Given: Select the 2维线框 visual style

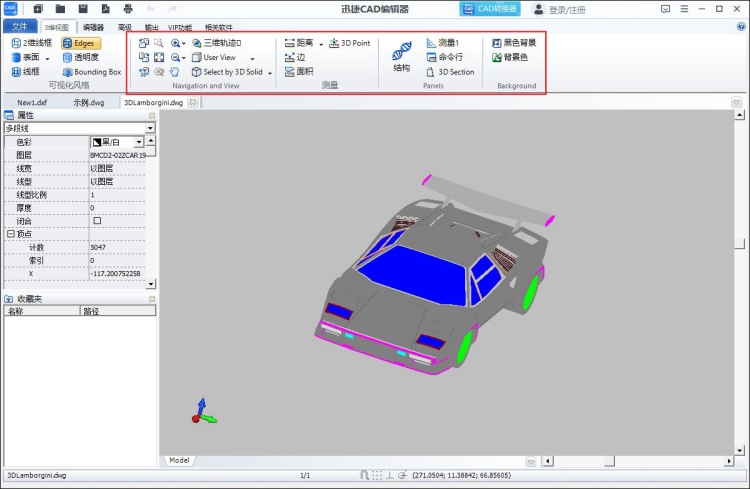Looking at the screenshot, I should coord(32,43).
